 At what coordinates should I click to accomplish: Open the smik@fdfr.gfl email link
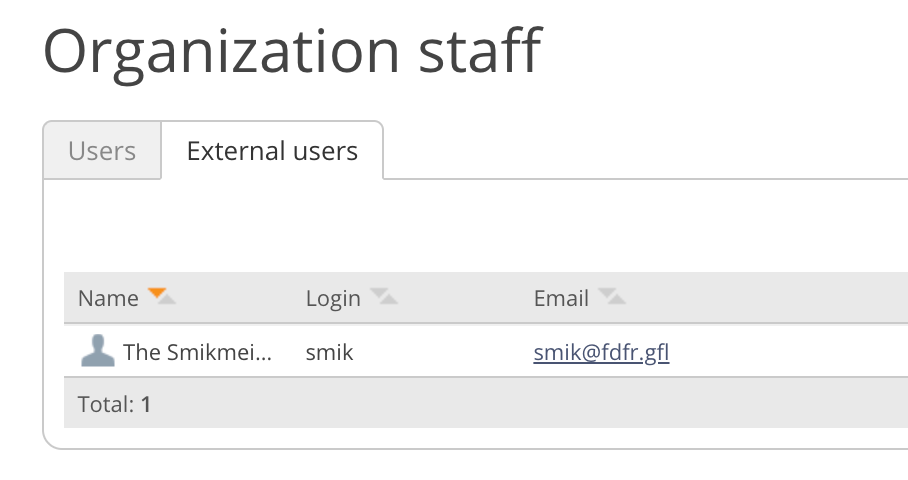point(601,352)
